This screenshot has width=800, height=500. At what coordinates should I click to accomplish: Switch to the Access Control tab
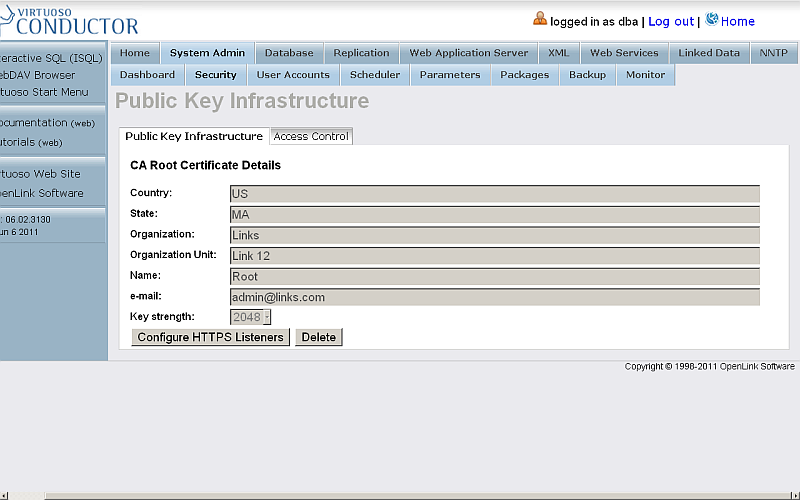(311, 136)
